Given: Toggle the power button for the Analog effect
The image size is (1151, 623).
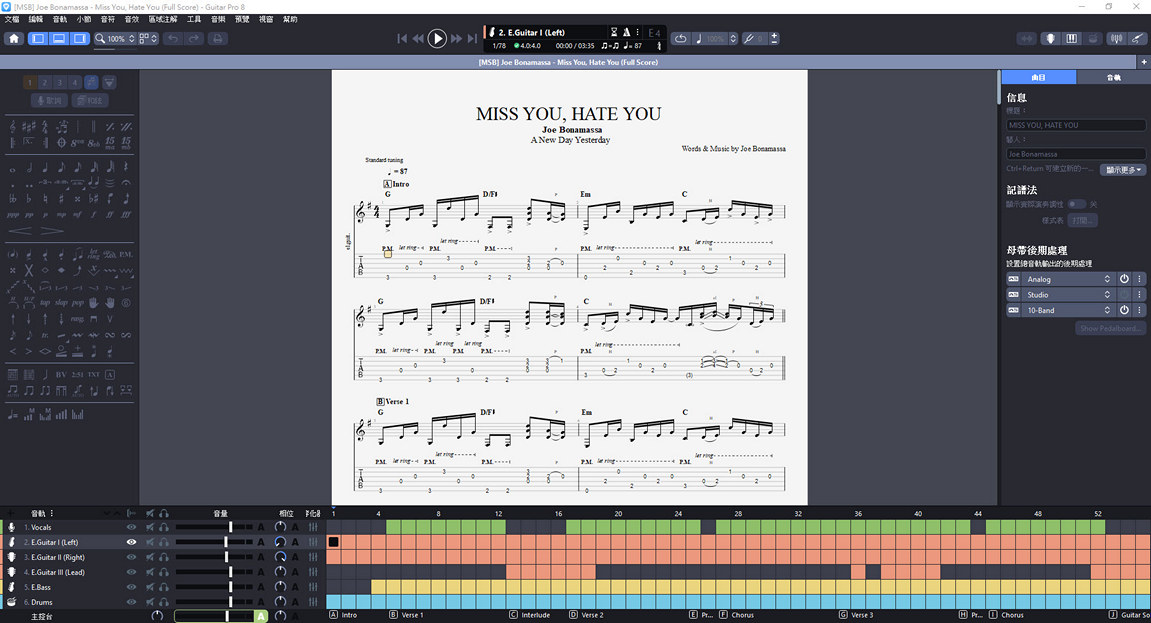Looking at the screenshot, I should [x=1124, y=280].
